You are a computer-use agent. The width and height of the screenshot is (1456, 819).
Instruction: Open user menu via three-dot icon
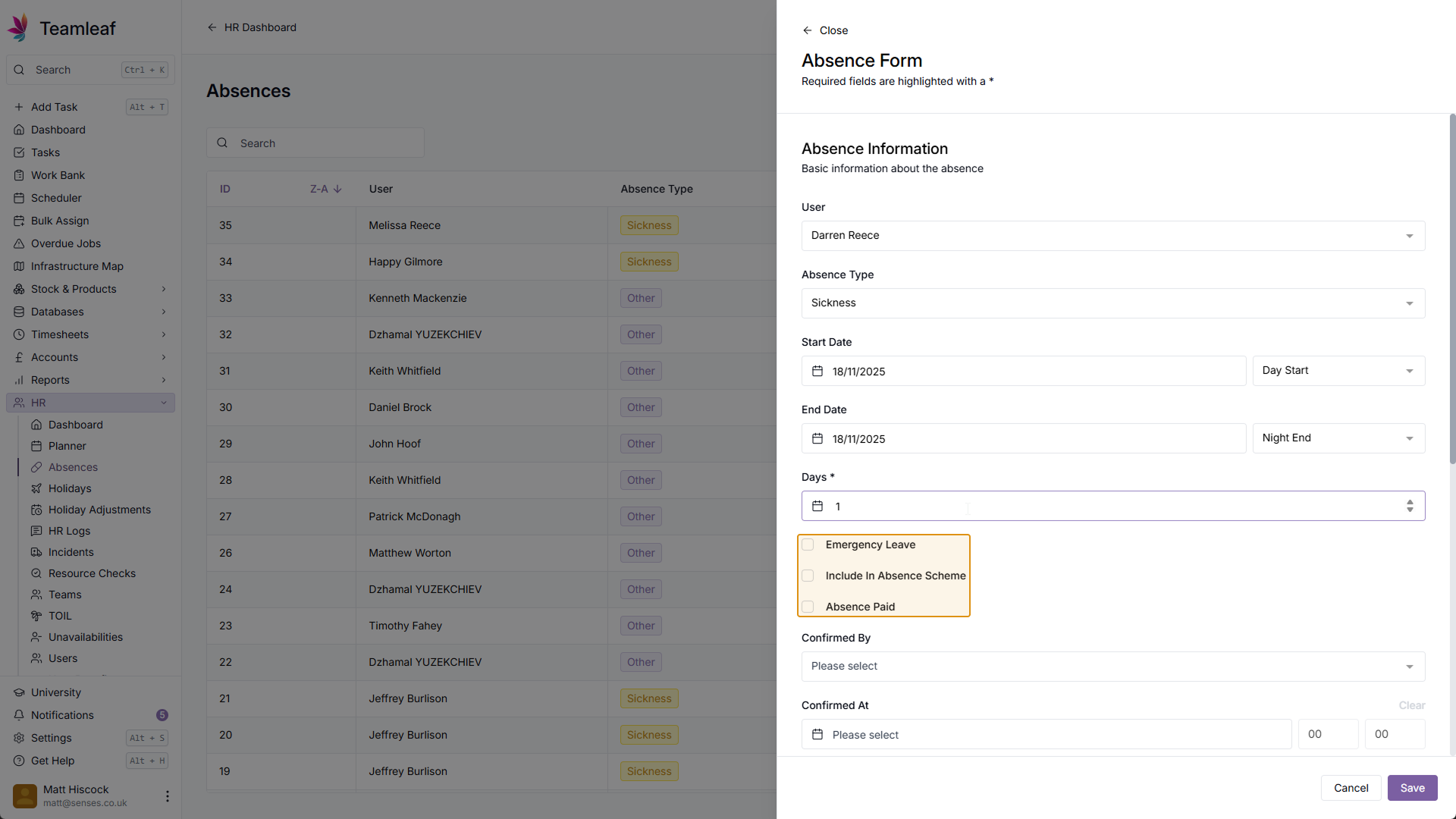(x=167, y=795)
